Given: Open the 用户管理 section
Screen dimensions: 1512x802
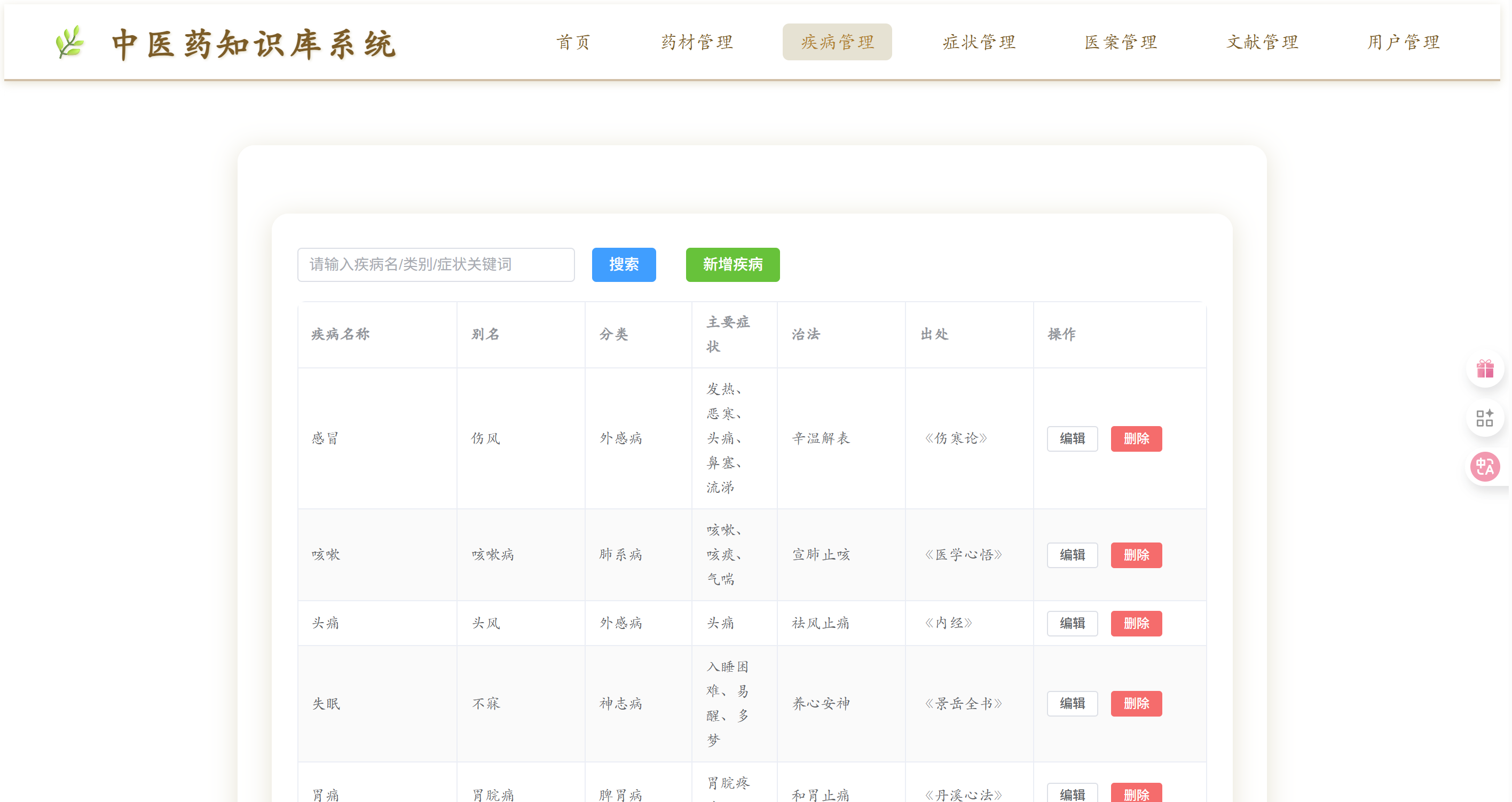Looking at the screenshot, I should coord(1404,42).
